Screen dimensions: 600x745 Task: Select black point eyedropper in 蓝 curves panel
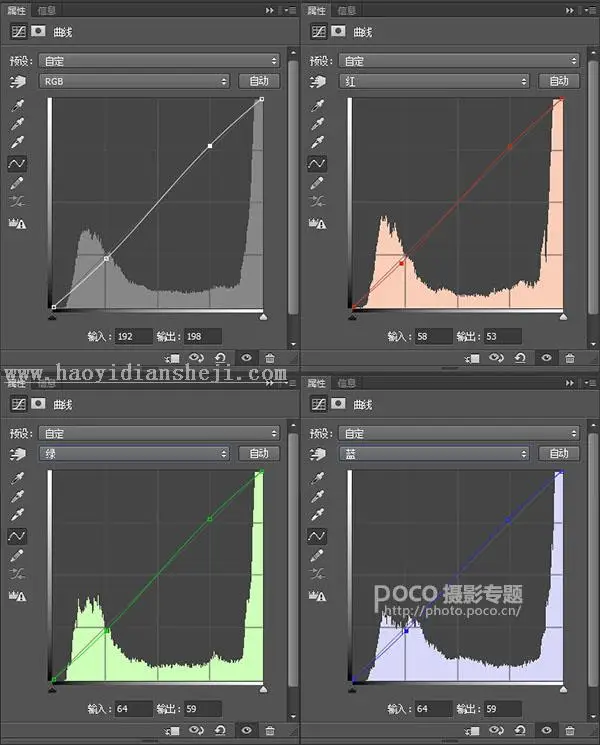pyautogui.click(x=317, y=478)
